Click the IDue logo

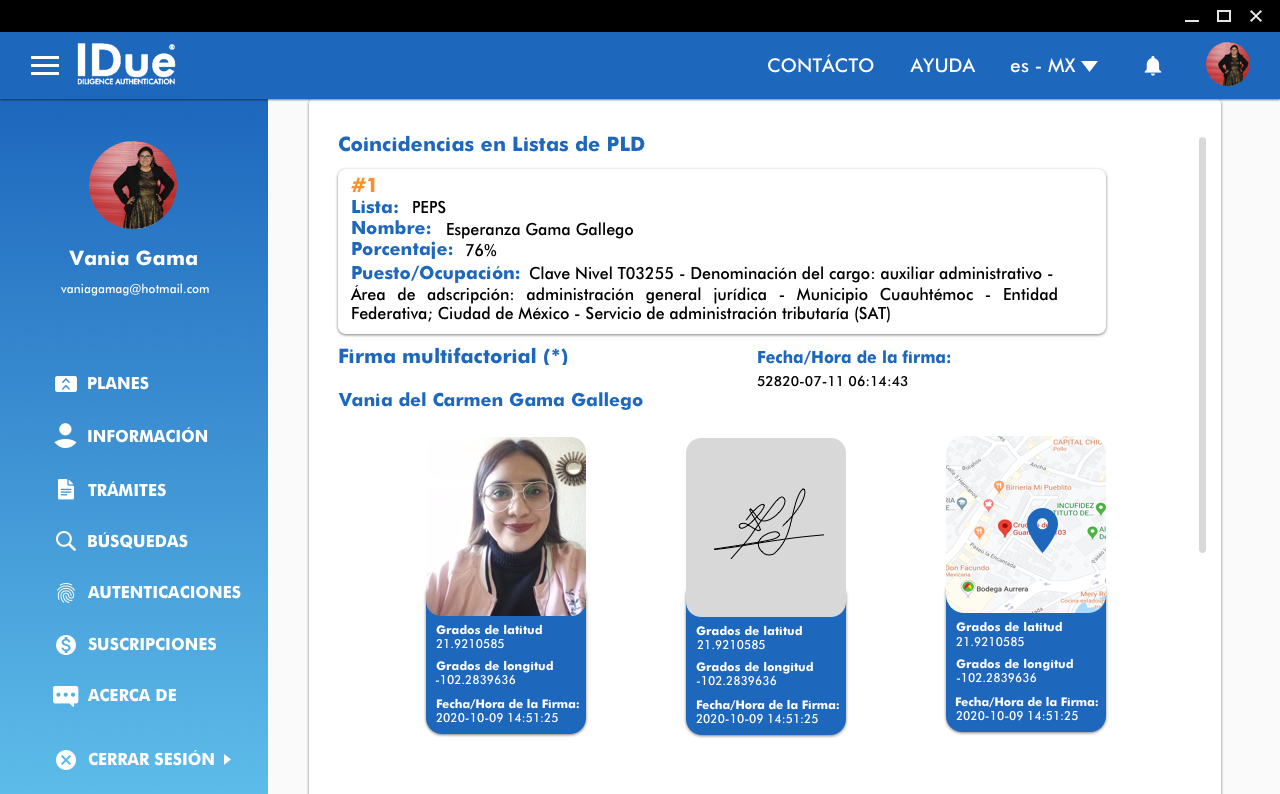click(x=126, y=64)
